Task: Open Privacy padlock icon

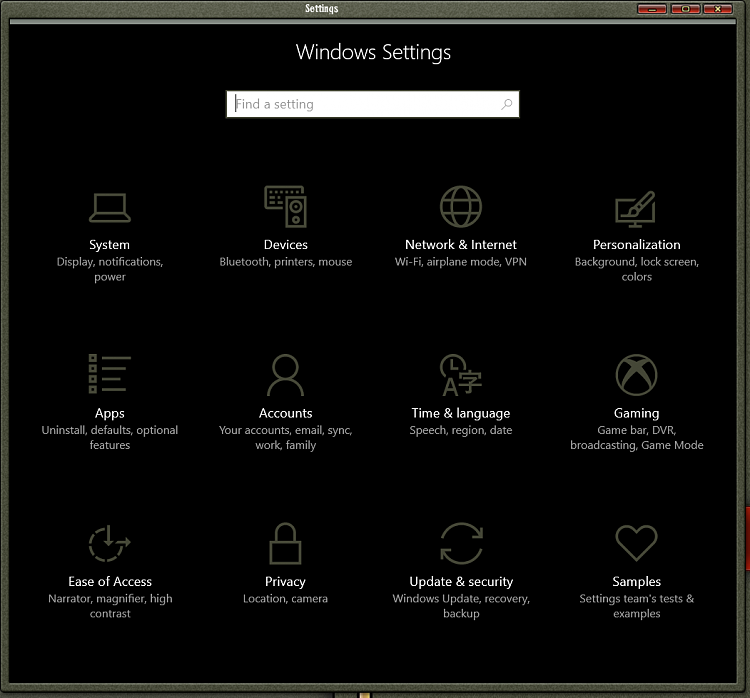Action: click(x=286, y=543)
